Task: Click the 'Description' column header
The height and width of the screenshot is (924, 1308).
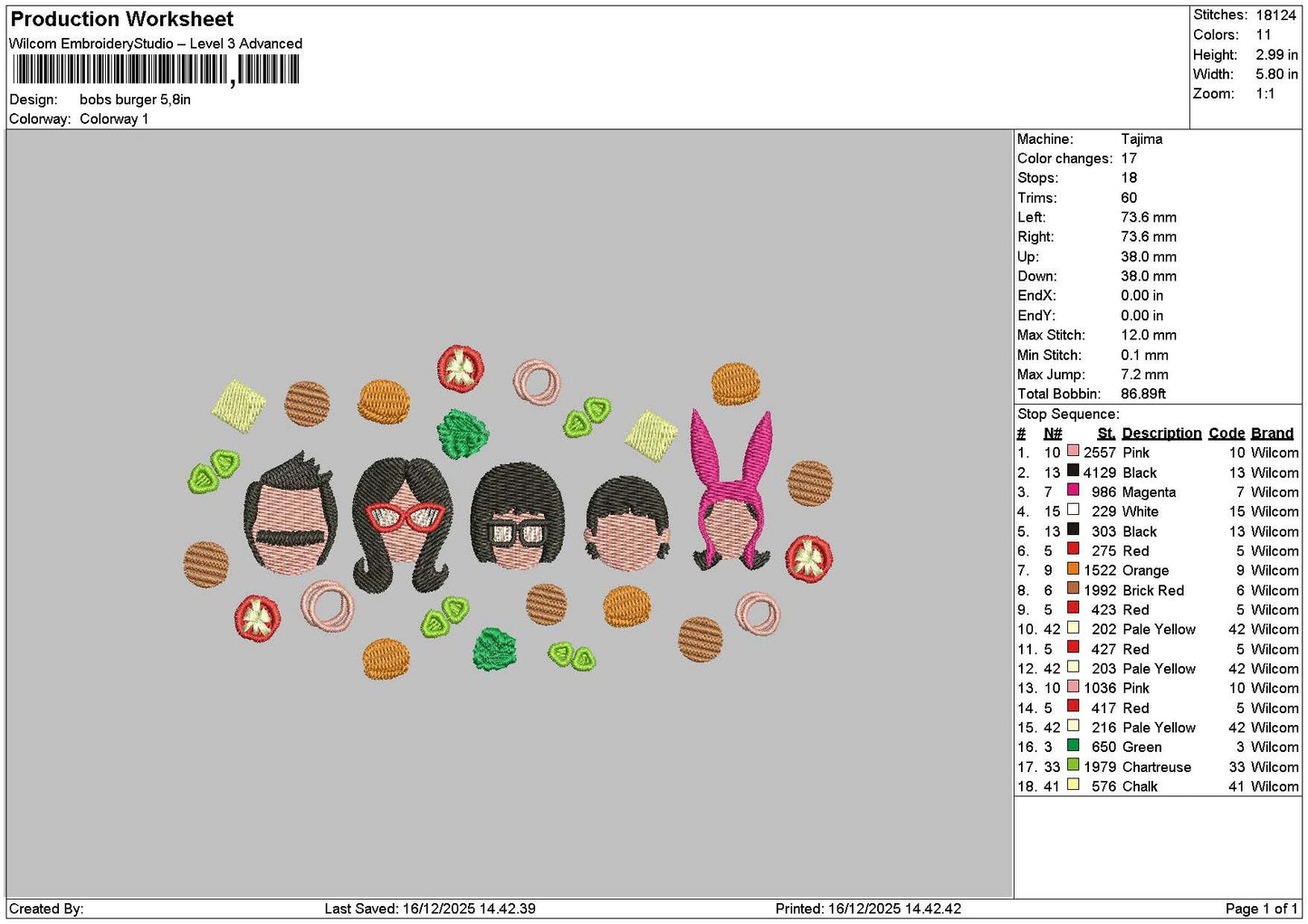Action: [x=1162, y=433]
